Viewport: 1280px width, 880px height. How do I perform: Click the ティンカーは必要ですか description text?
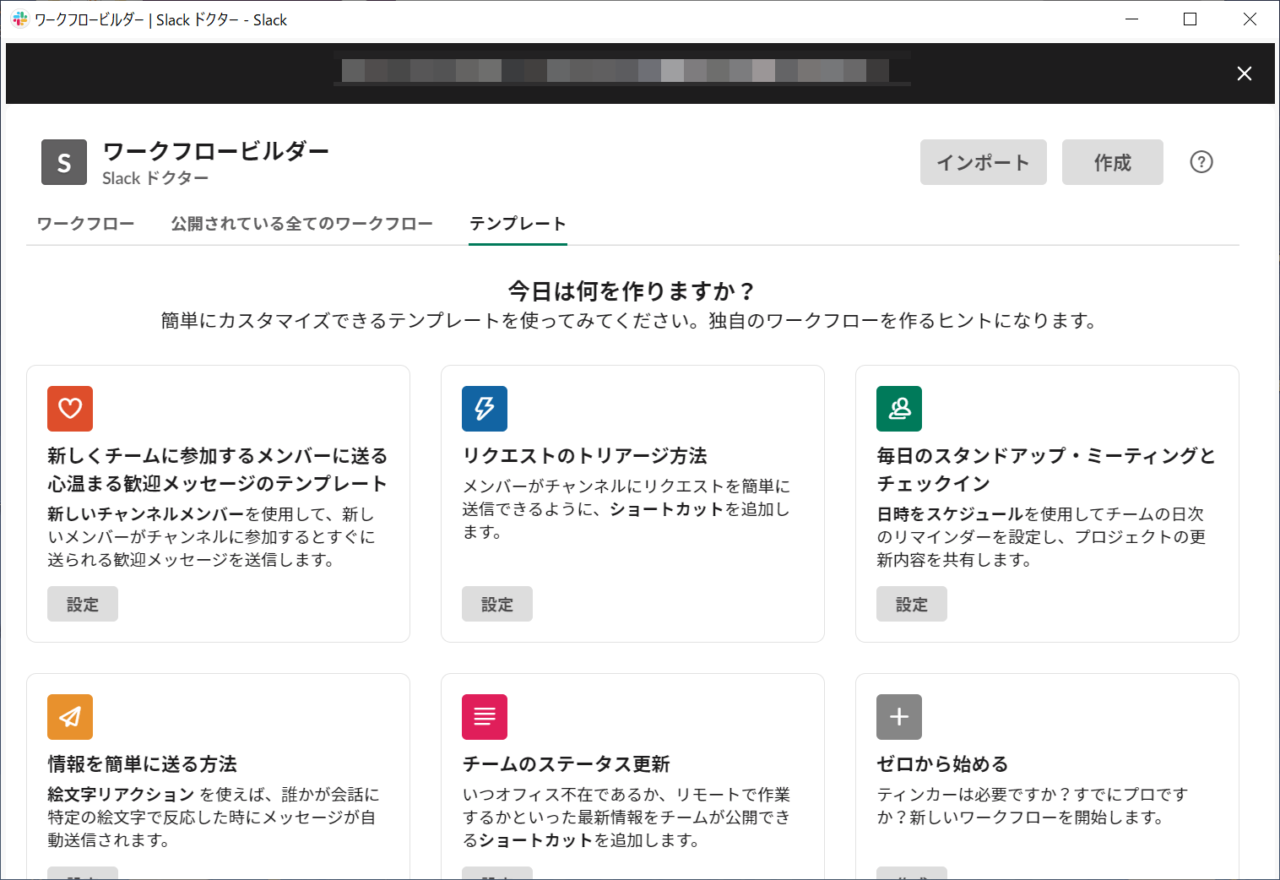tap(1032, 806)
